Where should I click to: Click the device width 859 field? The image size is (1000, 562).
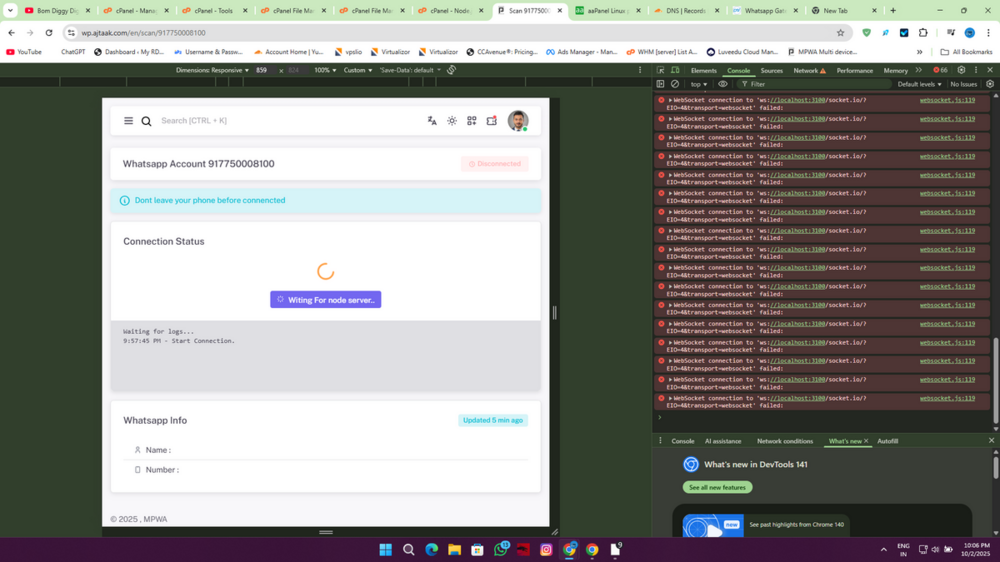[262, 70]
